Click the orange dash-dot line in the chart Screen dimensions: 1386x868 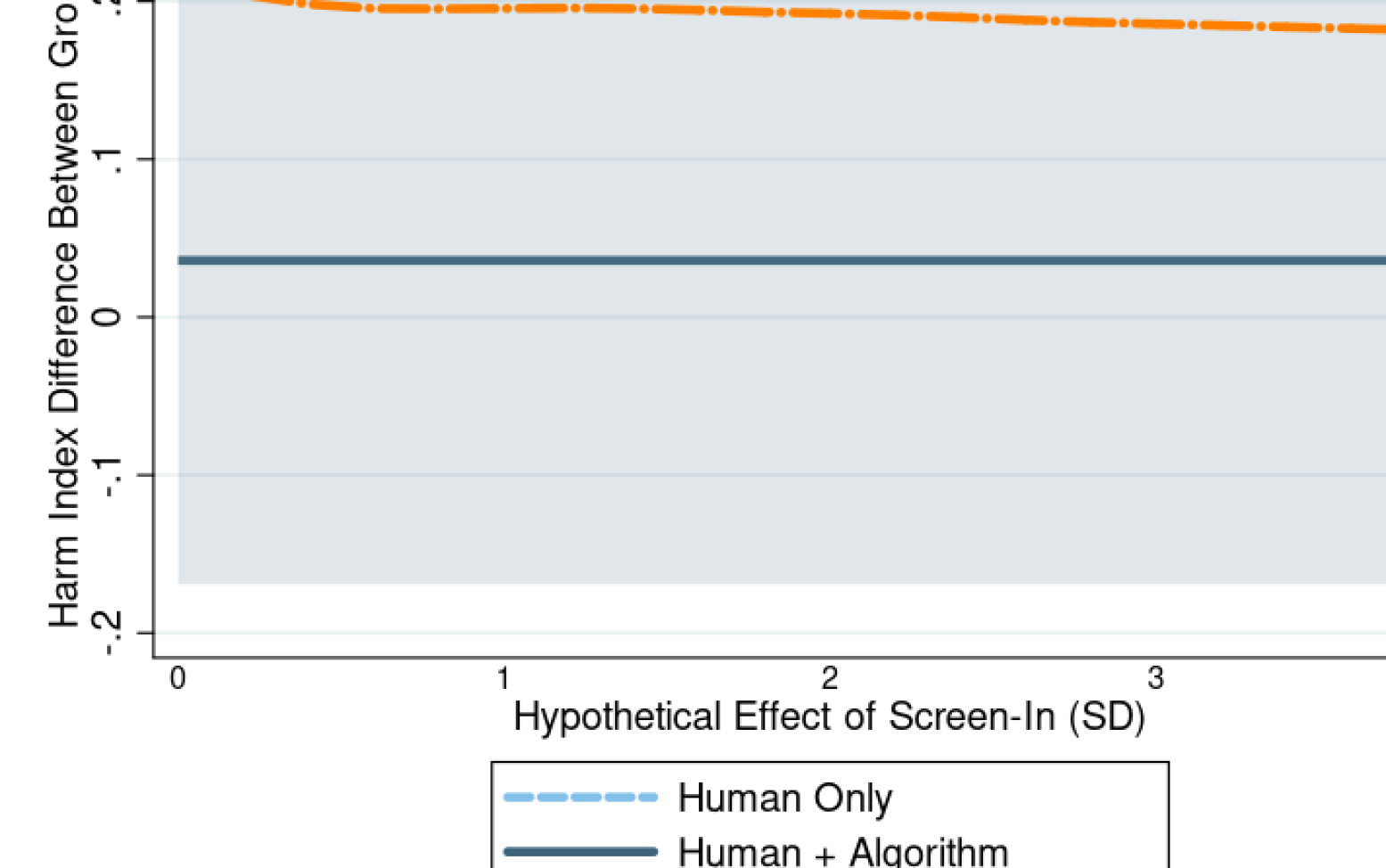coord(802,11)
